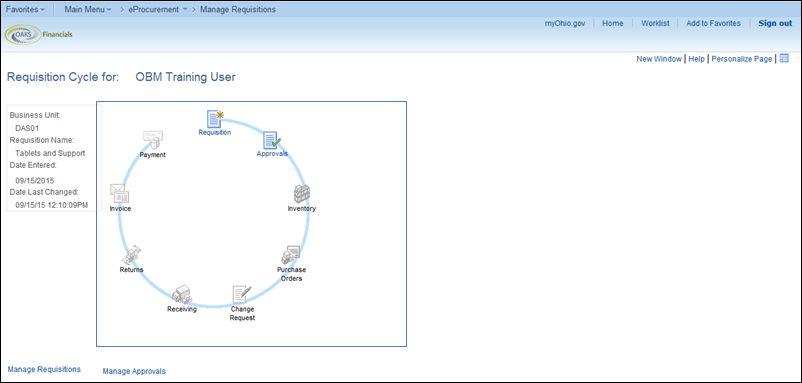Open the Worklist header link
This screenshot has width=802, height=383.
(x=655, y=23)
